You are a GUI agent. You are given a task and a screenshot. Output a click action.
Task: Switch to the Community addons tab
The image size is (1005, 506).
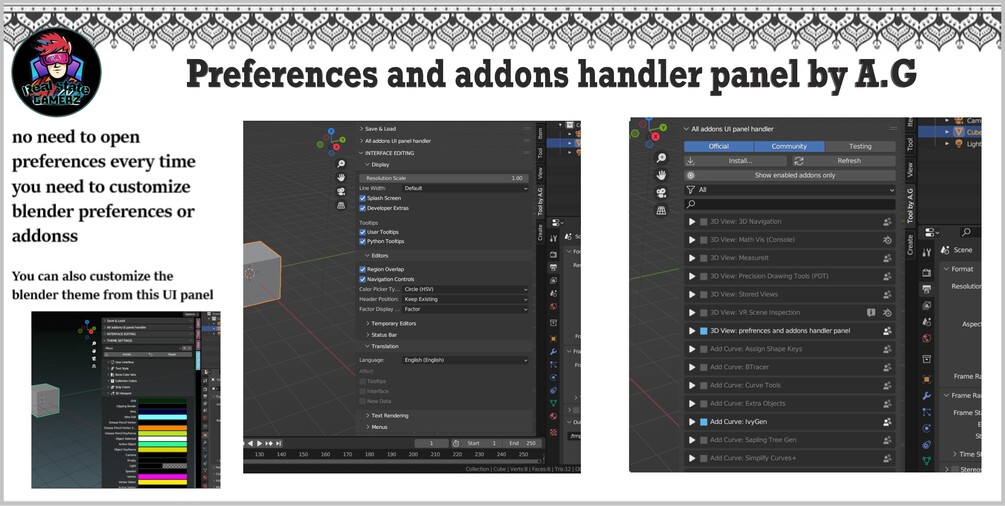pyautogui.click(x=789, y=146)
